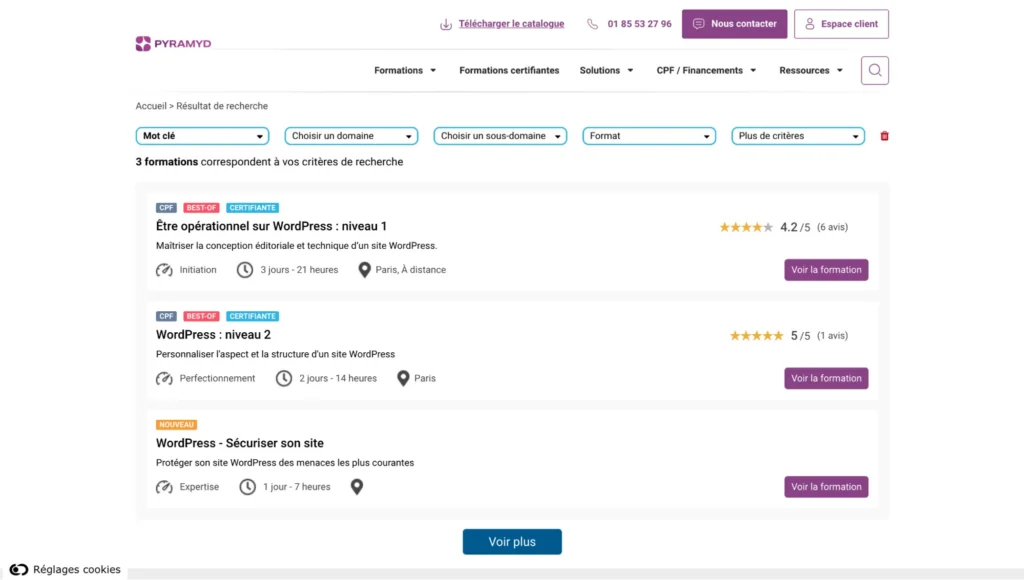Click the Voir plus button
This screenshot has height=580, width=1024.
coord(512,542)
